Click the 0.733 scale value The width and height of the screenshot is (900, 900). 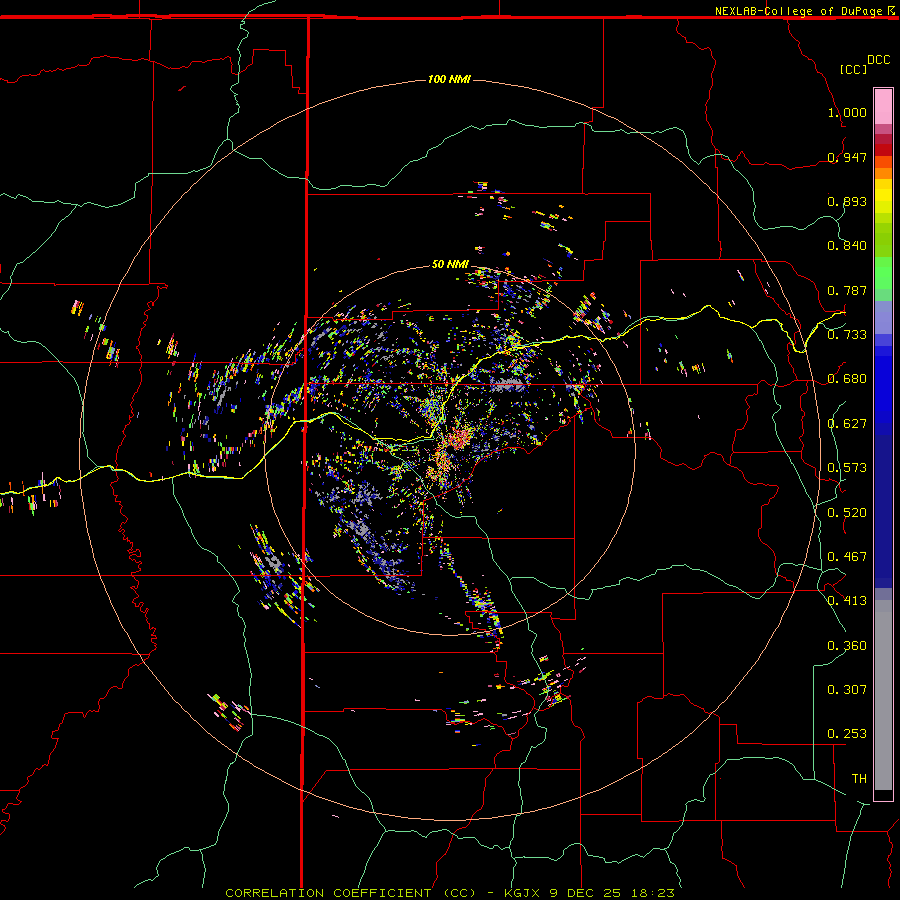point(847,335)
